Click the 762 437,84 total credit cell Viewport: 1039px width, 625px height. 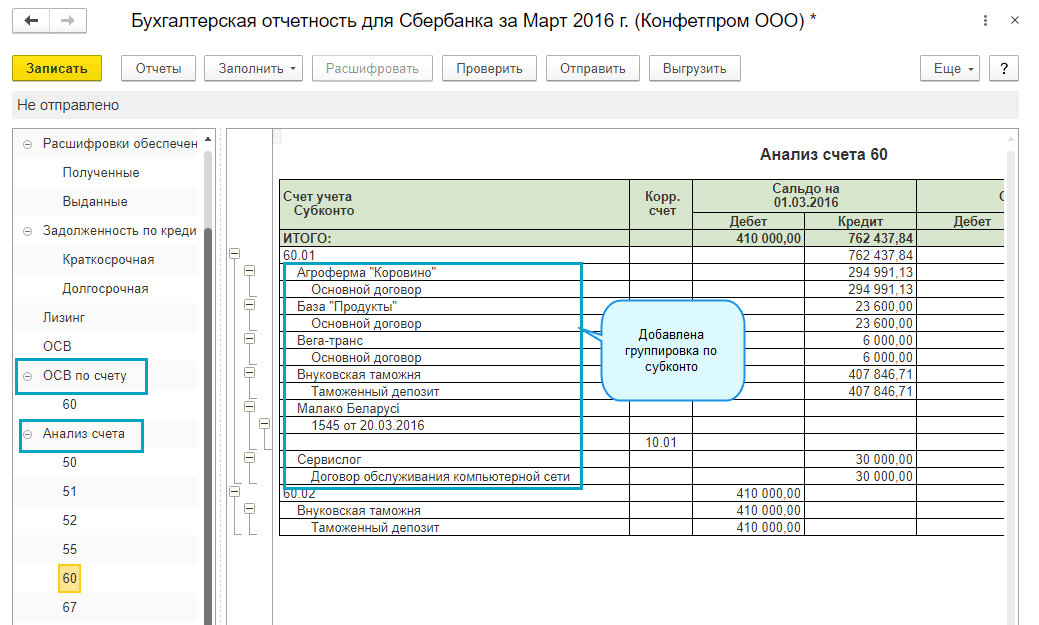pyautogui.click(x=860, y=239)
